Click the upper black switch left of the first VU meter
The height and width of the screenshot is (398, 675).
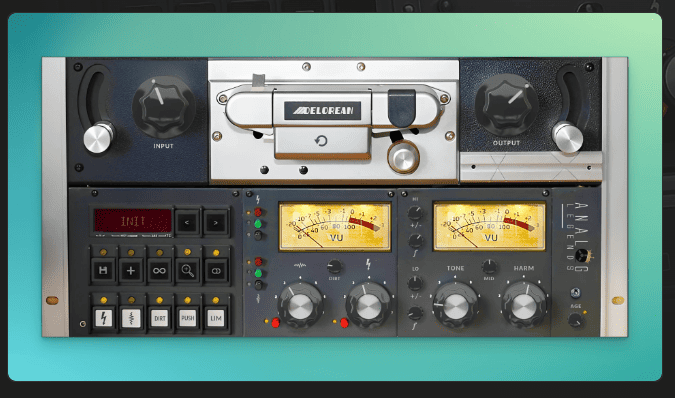pyautogui.click(x=258, y=235)
